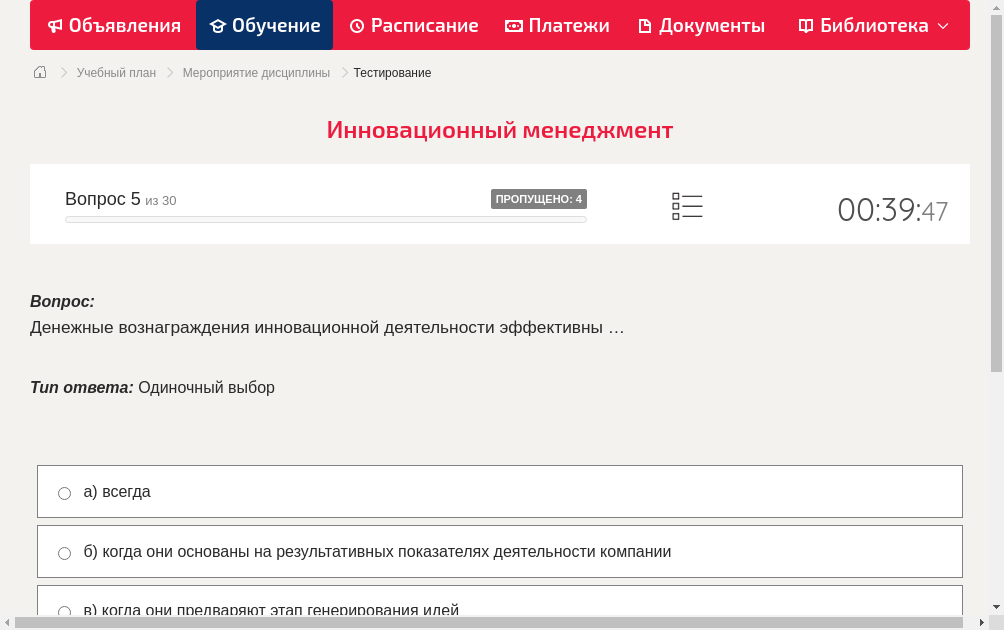Viewport: 1004px width, 630px height.
Task: Click the Учебный план breadcrumb link
Action: pyautogui.click(x=117, y=72)
